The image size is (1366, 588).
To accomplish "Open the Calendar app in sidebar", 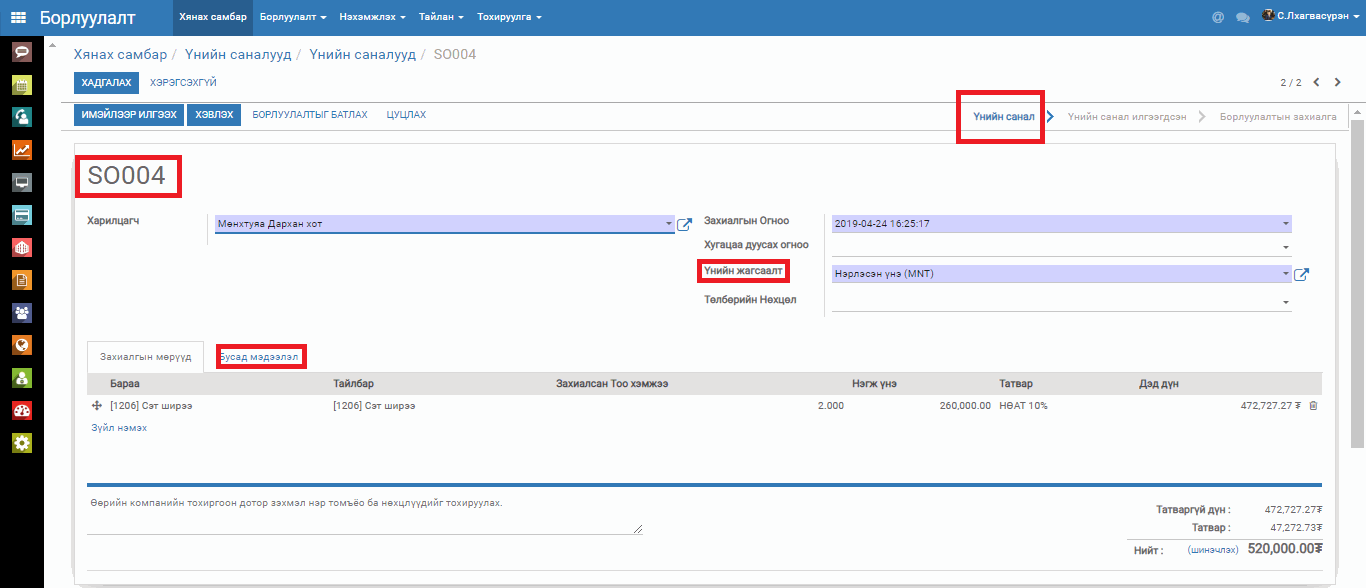I will [x=21, y=85].
